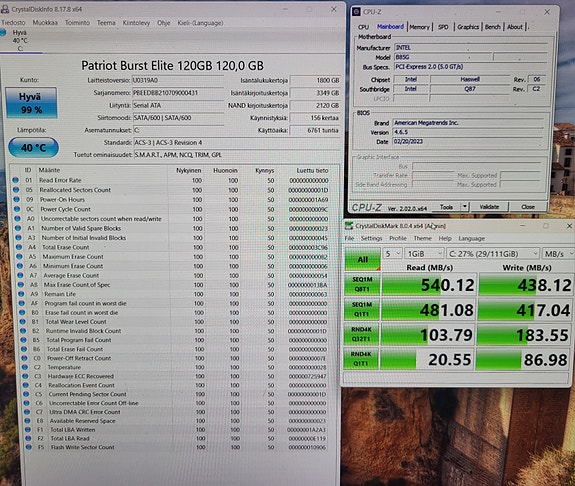
Task: Click the status circle beside Temperature attribute
Action: click(x=25, y=367)
